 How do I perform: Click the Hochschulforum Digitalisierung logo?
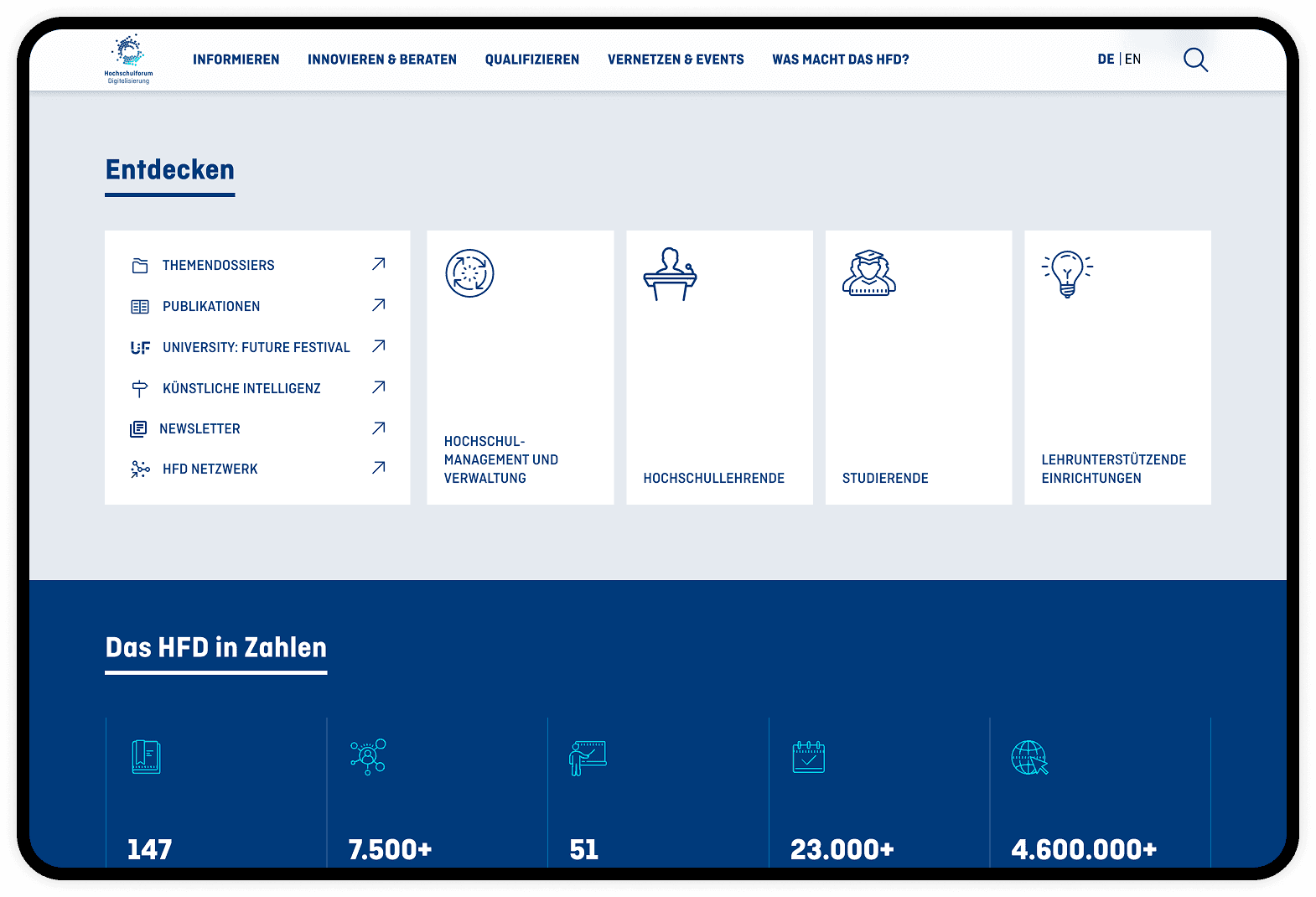point(128,59)
